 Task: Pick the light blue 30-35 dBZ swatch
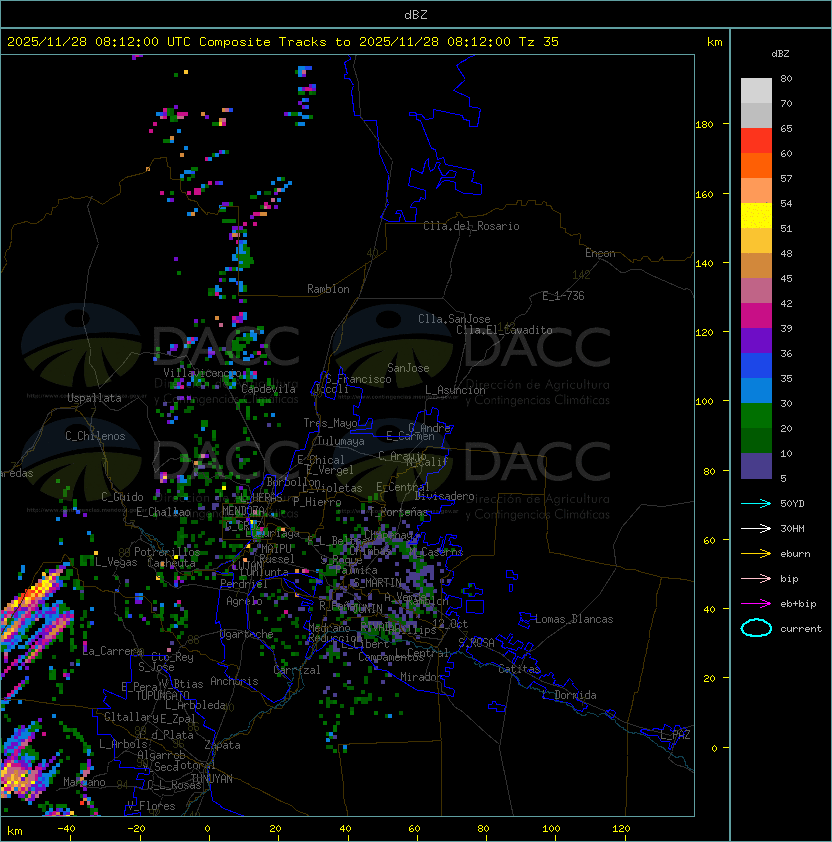[x=756, y=390]
